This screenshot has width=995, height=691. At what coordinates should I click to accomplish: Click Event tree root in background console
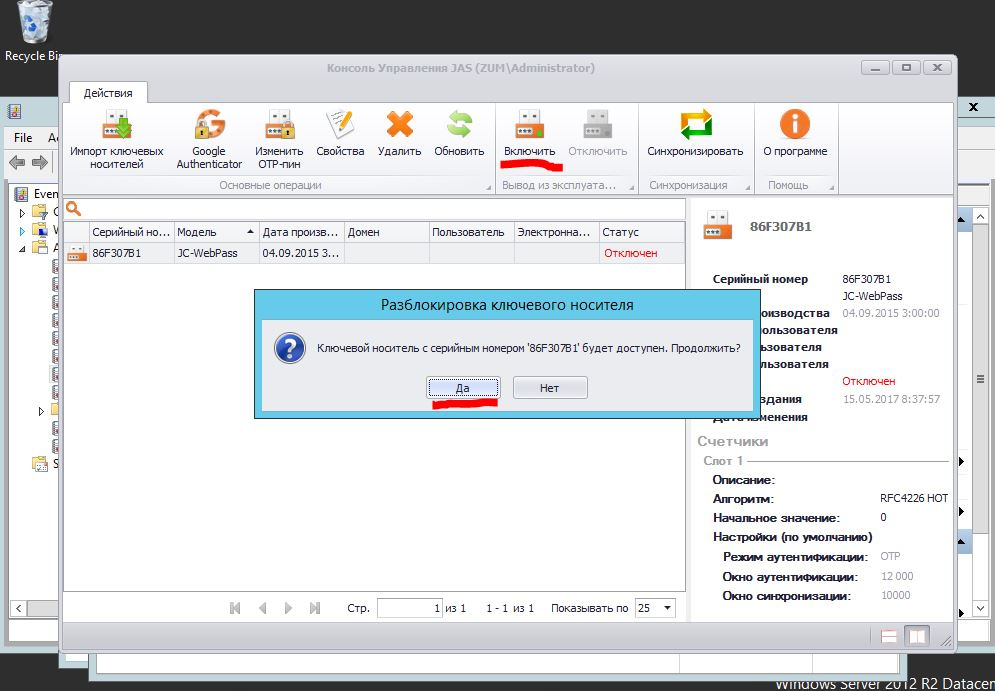(37, 194)
